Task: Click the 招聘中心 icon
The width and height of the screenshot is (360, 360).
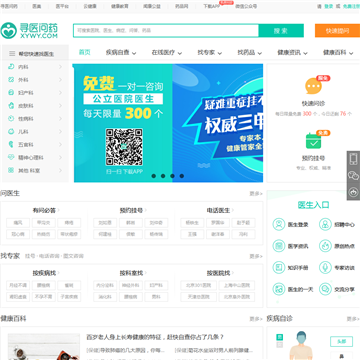Action: 325,225
